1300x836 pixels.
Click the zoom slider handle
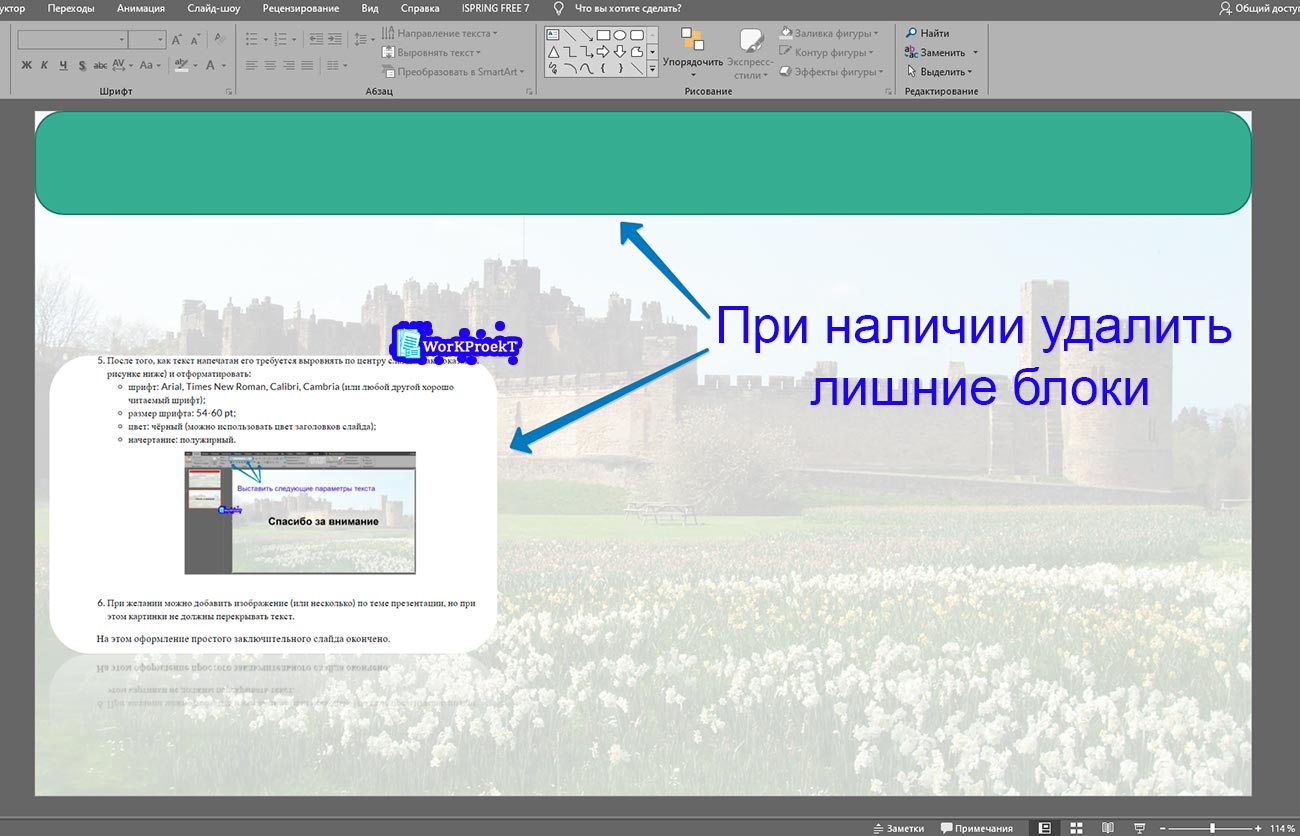coord(1212,828)
